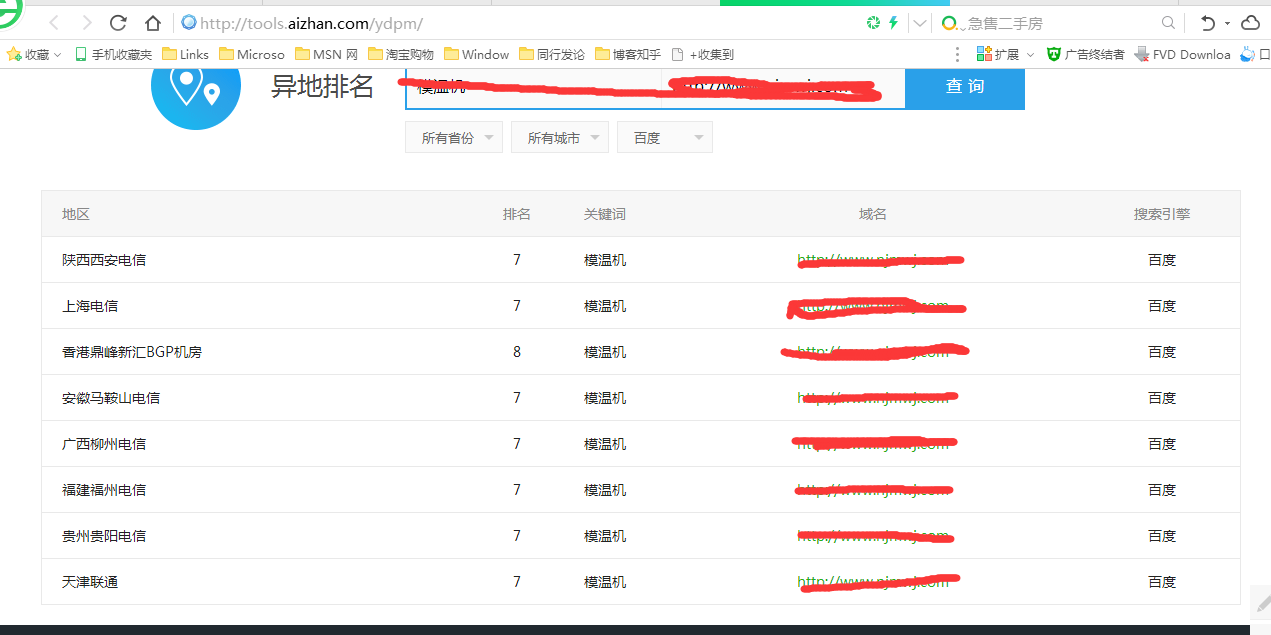The width and height of the screenshot is (1271, 635).
Task: Click the magnifier search icon in search box
Action: click(x=1168, y=23)
